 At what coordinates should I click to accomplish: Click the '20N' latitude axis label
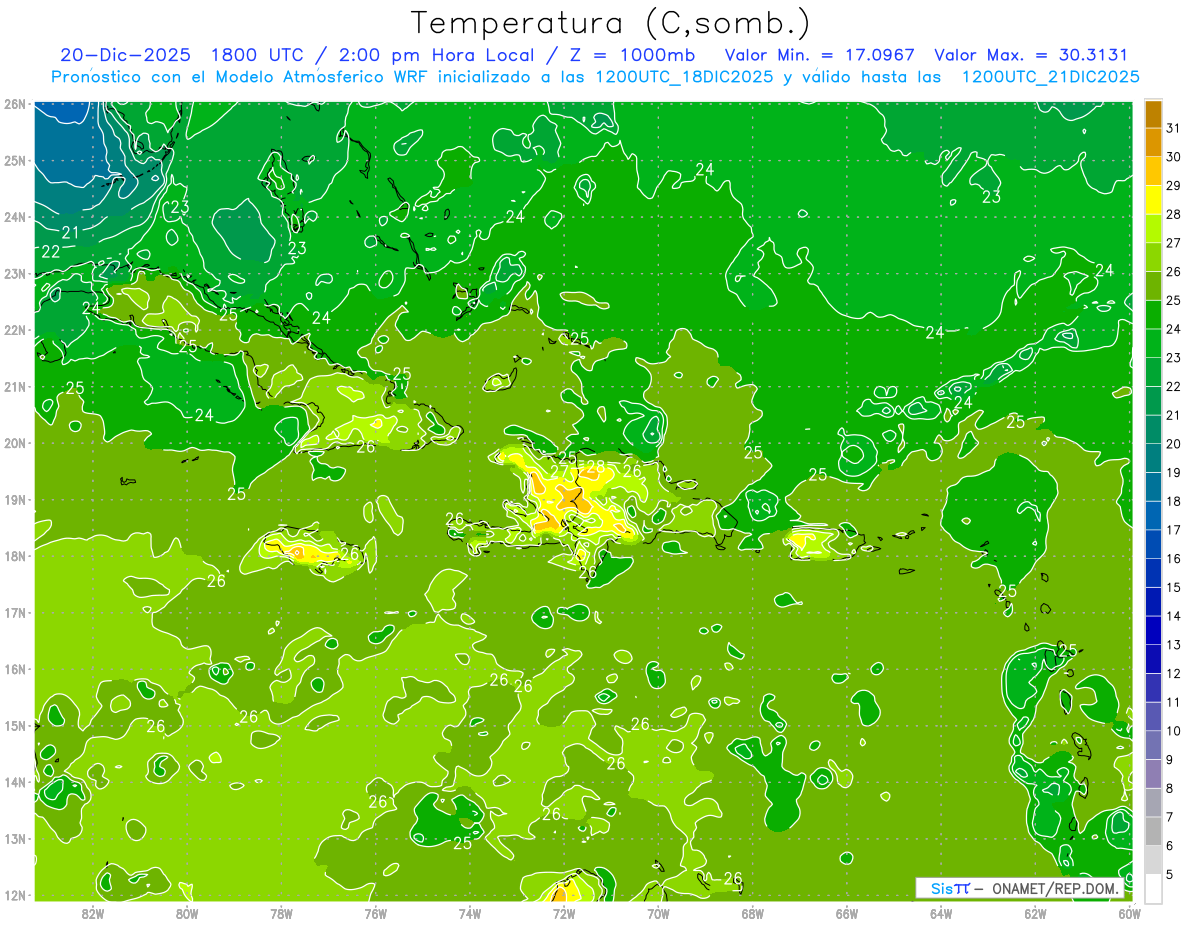15,443
